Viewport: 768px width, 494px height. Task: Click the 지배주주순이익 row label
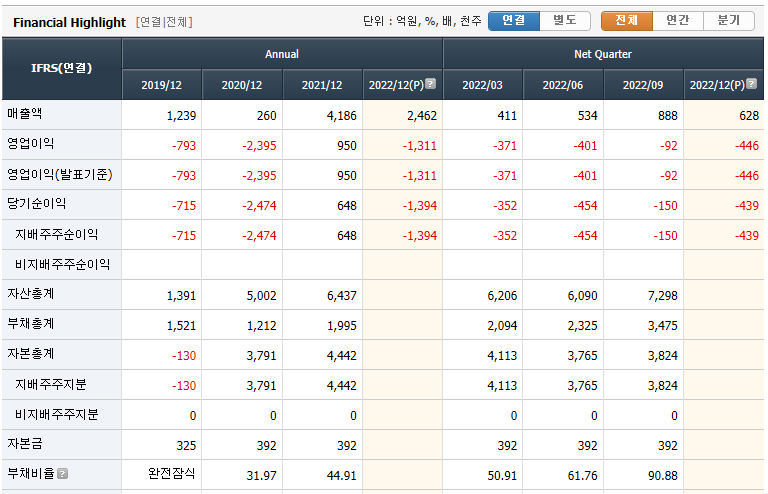pos(56,235)
